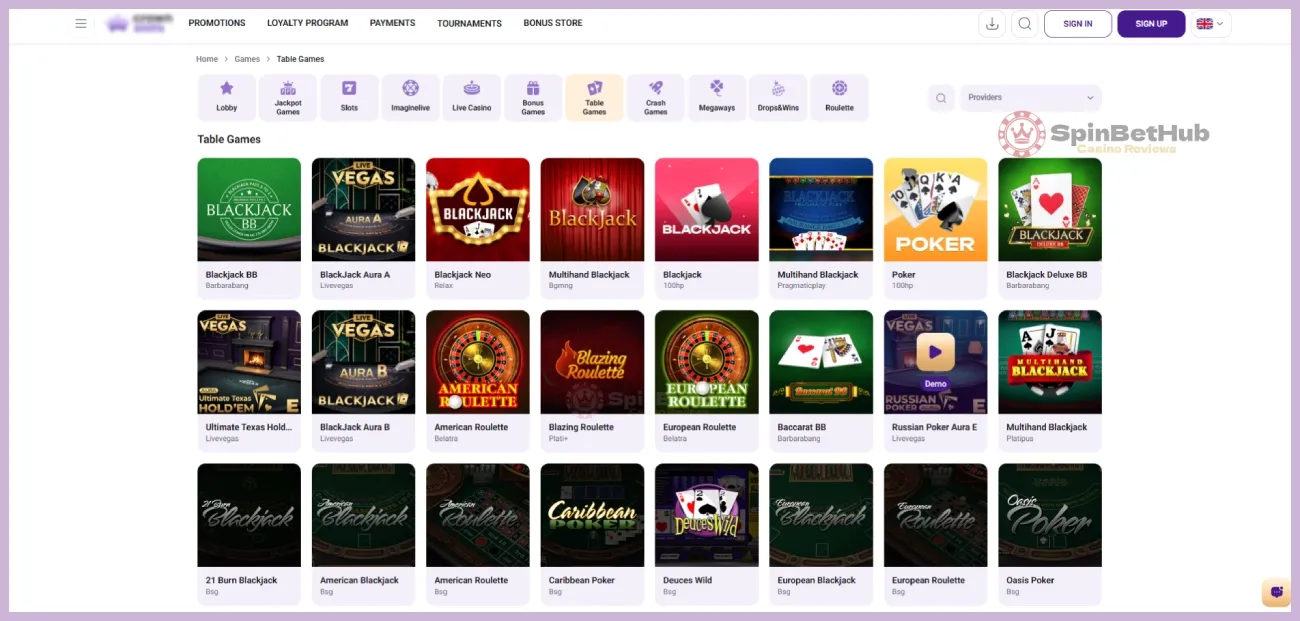The width and height of the screenshot is (1300, 621).
Task: Open the Blackjack BB game thumbnail
Action: pos(249,209)
